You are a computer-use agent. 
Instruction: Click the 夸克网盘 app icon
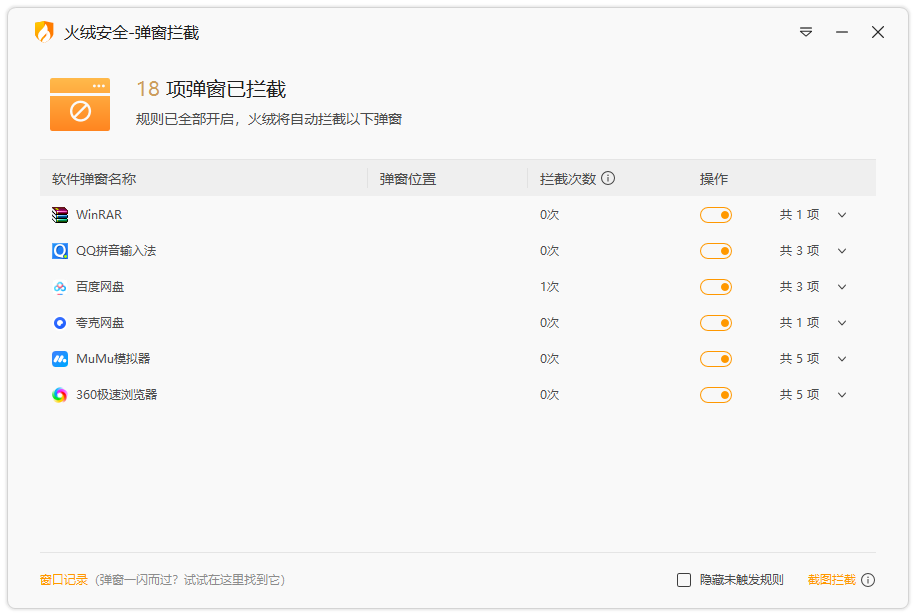[58, 322]
